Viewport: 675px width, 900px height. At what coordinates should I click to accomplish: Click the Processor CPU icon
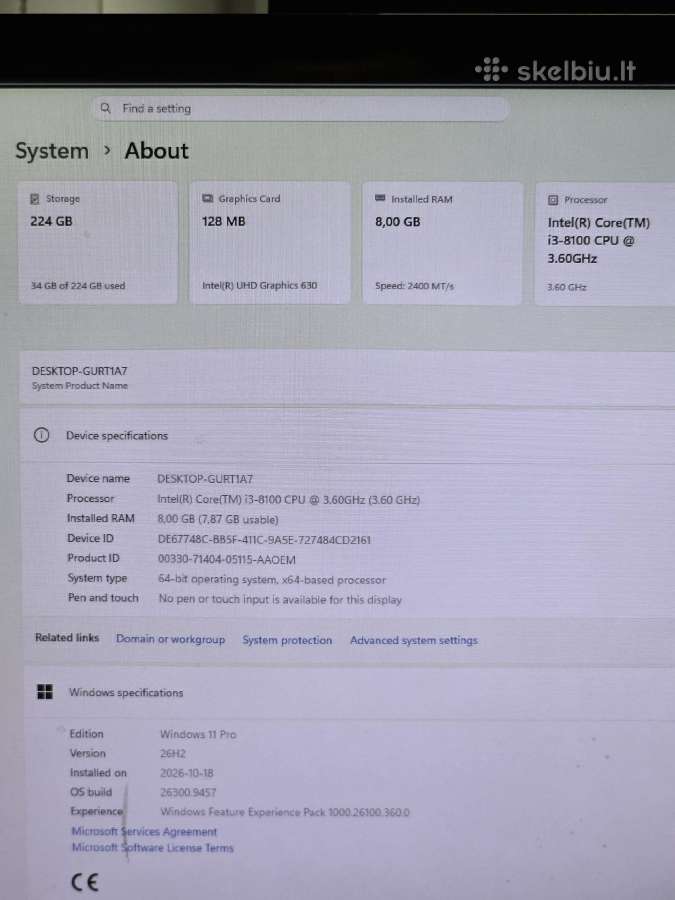click(553, 200)
